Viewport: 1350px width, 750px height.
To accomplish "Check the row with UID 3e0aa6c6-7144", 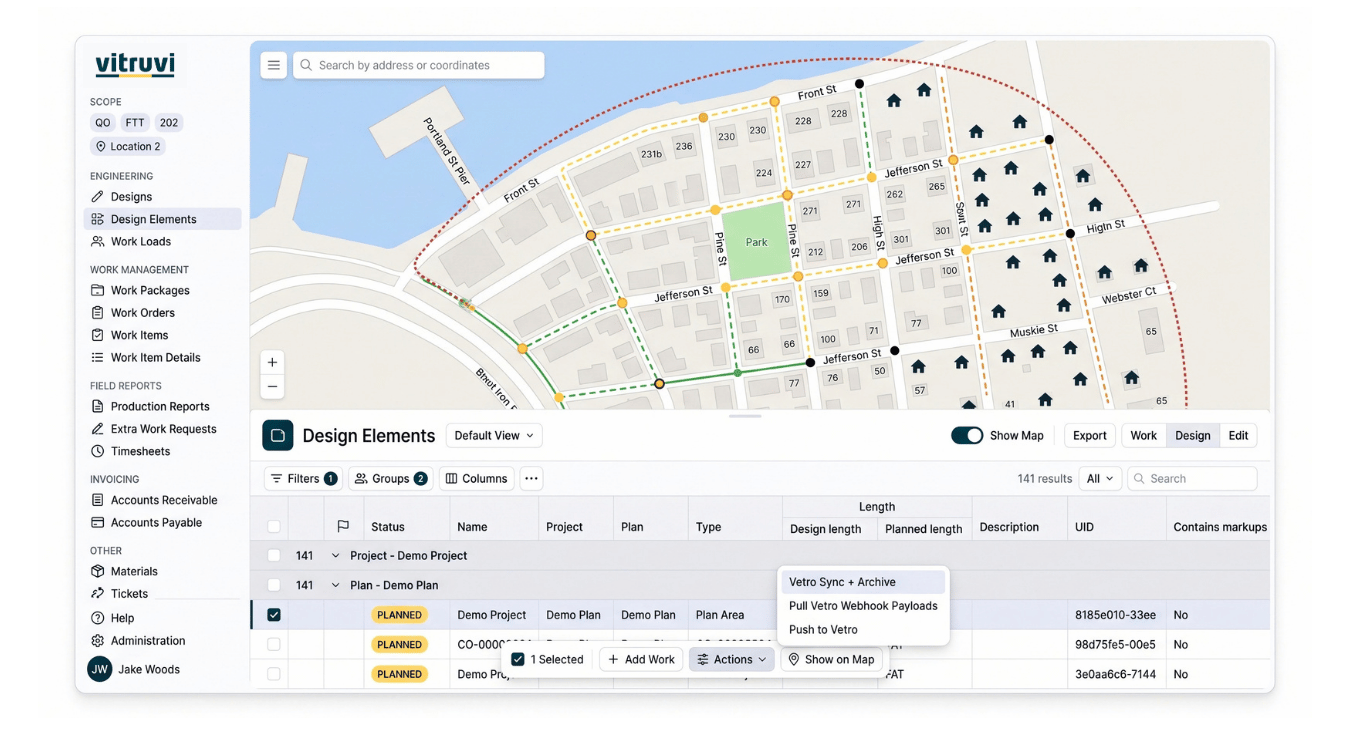I will (x=273, y=675).
